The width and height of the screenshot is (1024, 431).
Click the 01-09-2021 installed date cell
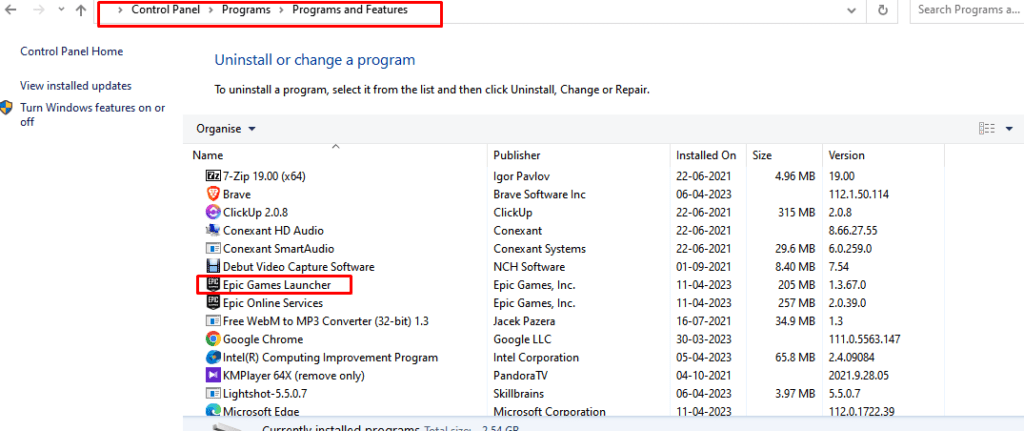pyautogui.click(x=704, y=266)
